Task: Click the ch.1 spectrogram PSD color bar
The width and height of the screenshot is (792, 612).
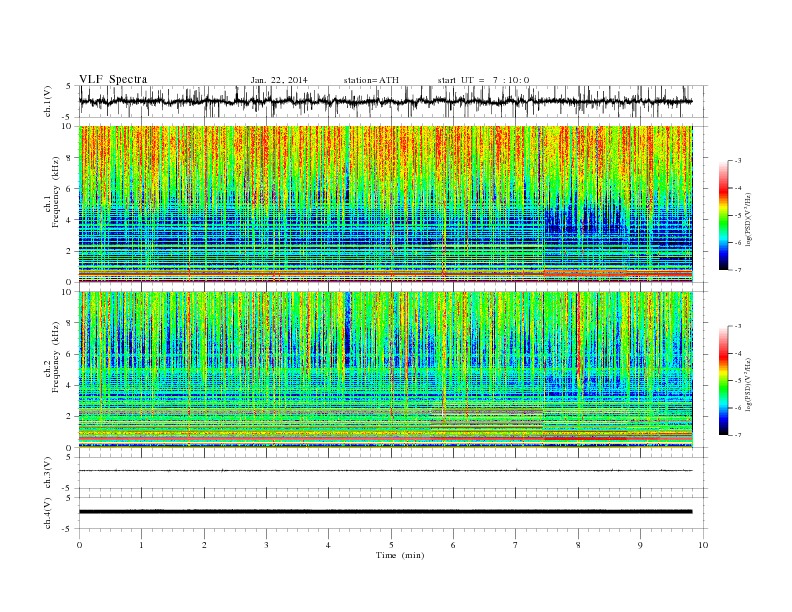Action: point(723,216)
